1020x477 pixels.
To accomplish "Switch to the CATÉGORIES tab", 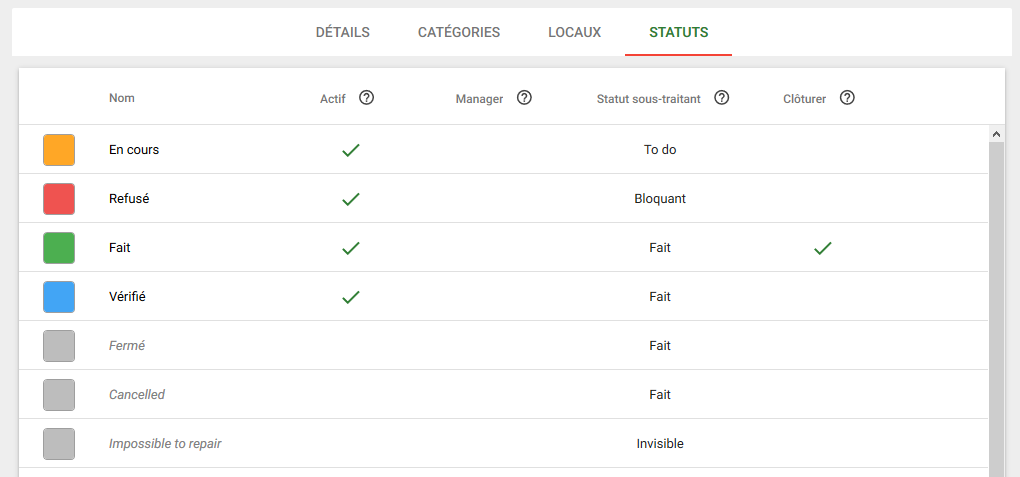I will [459, 33].
